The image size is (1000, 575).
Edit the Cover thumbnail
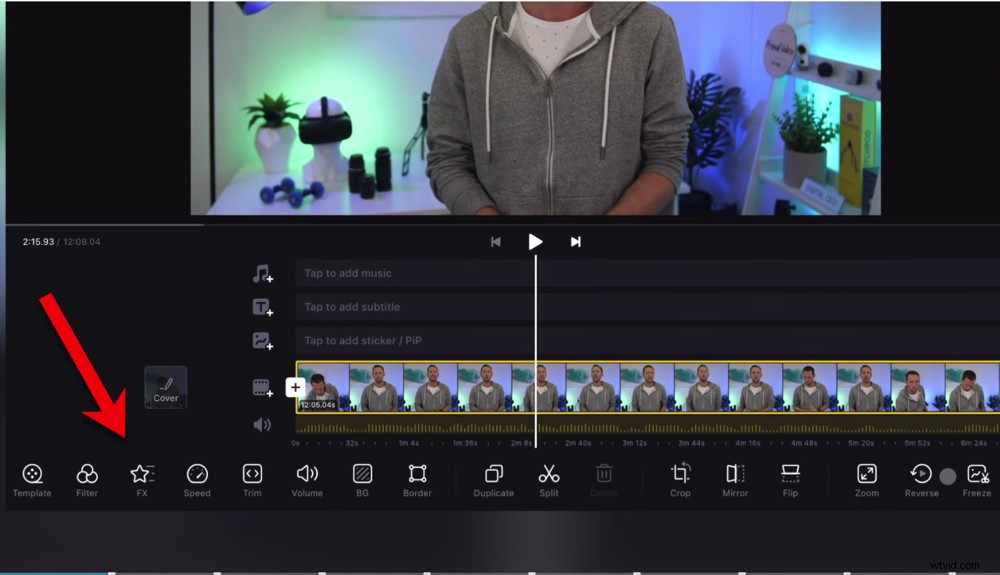[x=166, y=387]
